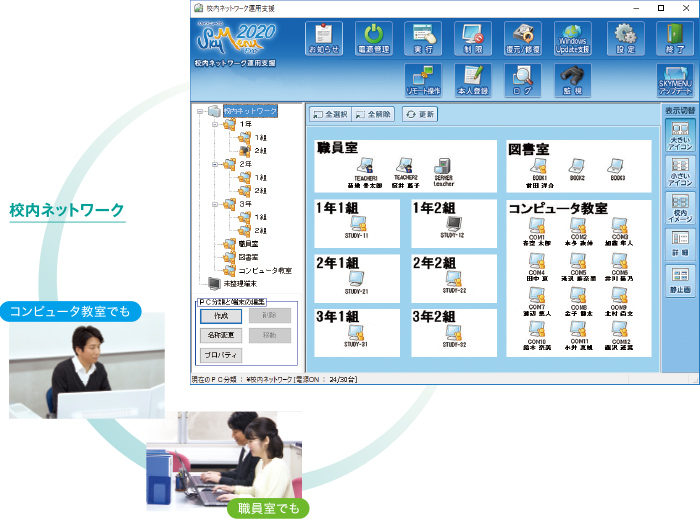Click the 全解除 deselect all button
The image size is (700, 519).
pos(373,114)
